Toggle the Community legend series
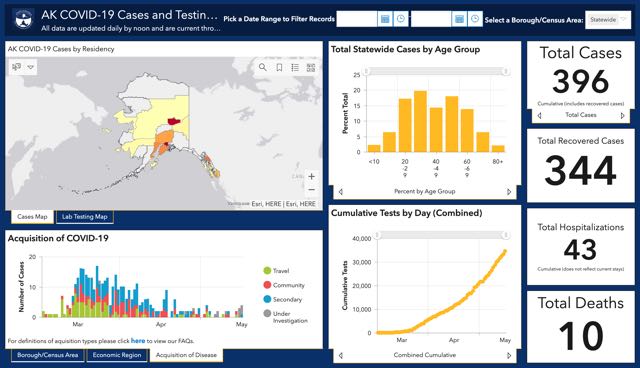The image size is (640, 368). [x=284, y=285]
